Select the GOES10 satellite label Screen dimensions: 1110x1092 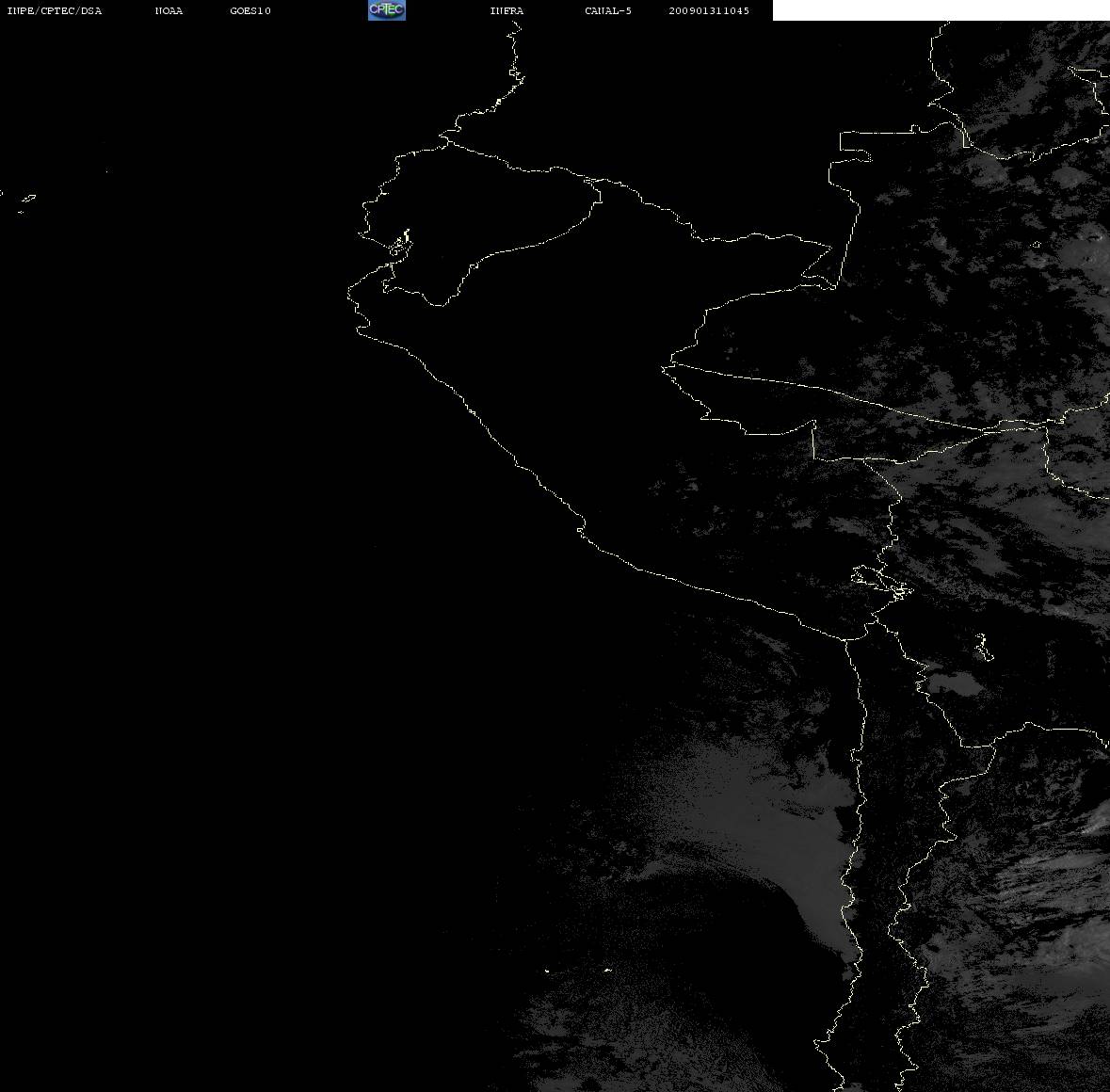(249, 10)
